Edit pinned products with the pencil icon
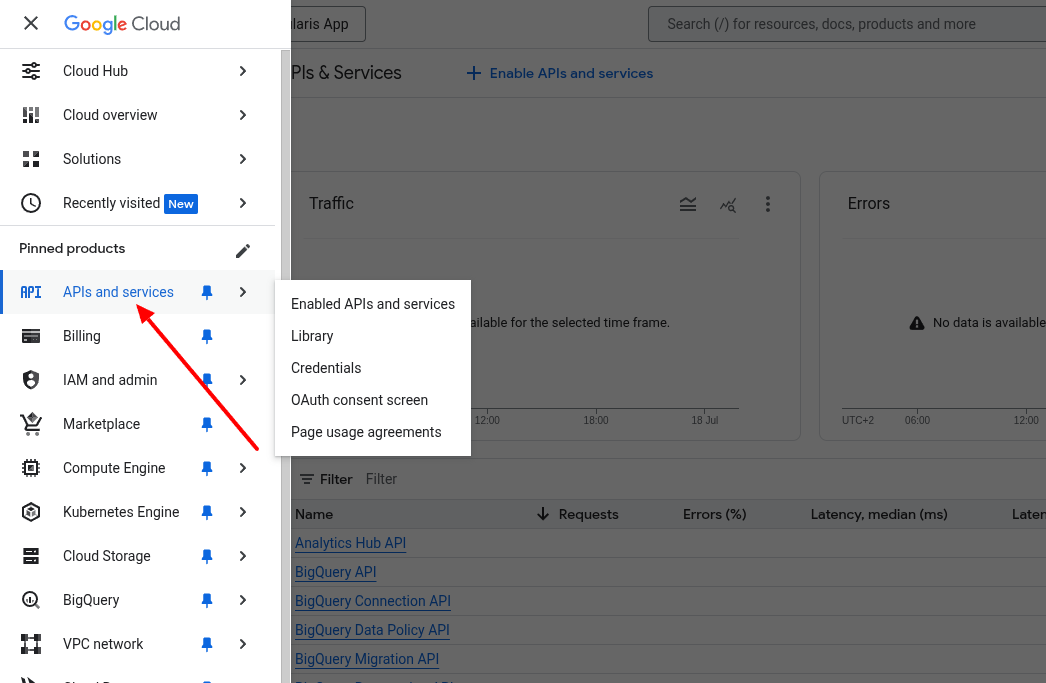Viewport: 1046px width, 683px height. click(x=243, y=250)
